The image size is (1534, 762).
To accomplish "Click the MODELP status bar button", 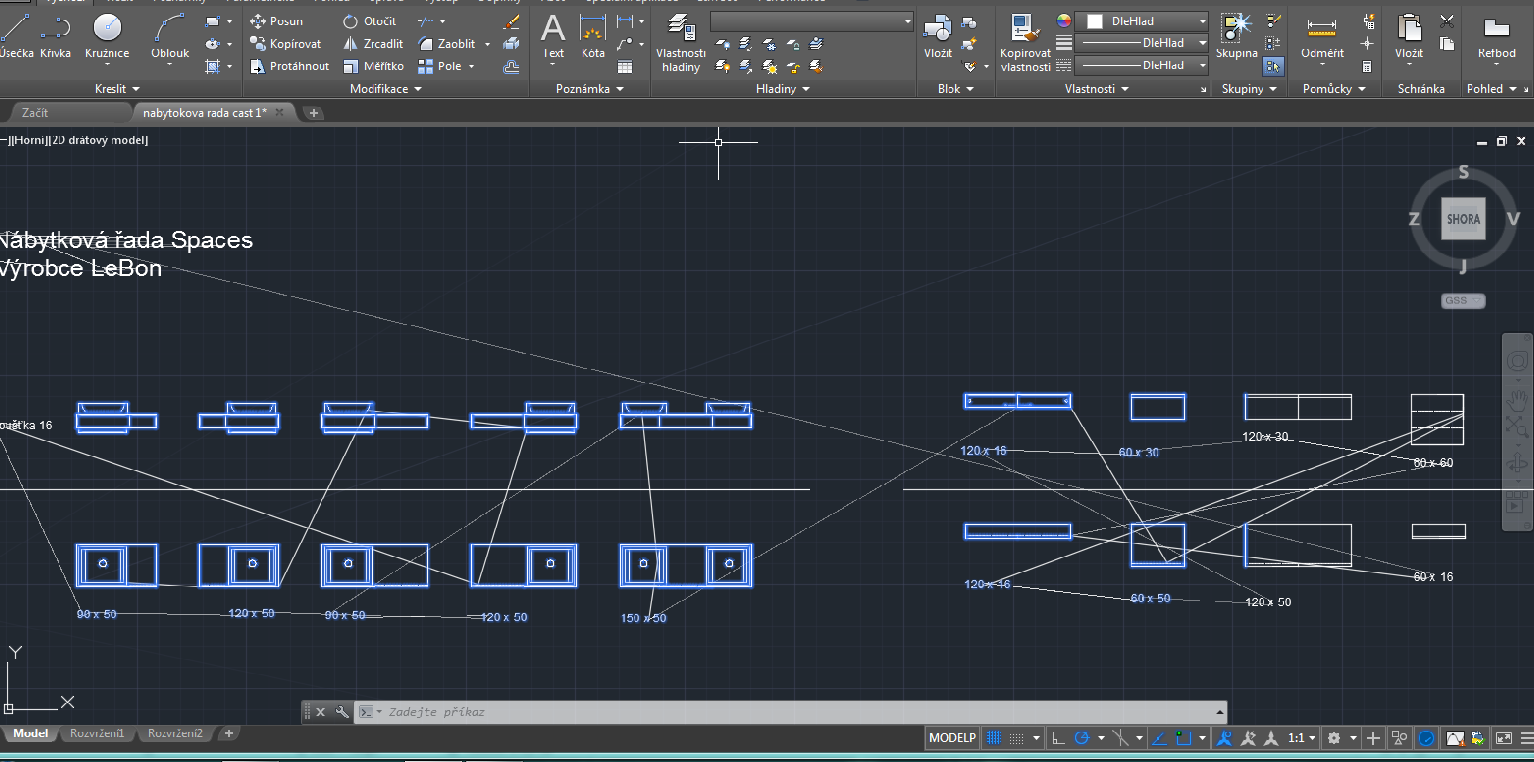I will click(952, 738).
